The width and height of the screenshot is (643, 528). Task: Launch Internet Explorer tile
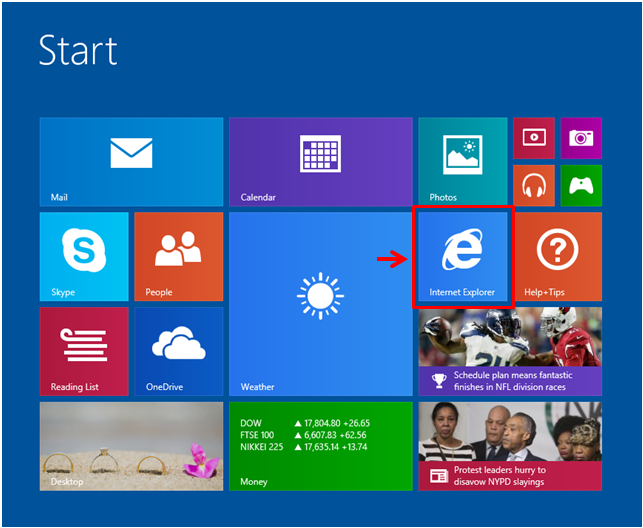click(x=463, y=257)
